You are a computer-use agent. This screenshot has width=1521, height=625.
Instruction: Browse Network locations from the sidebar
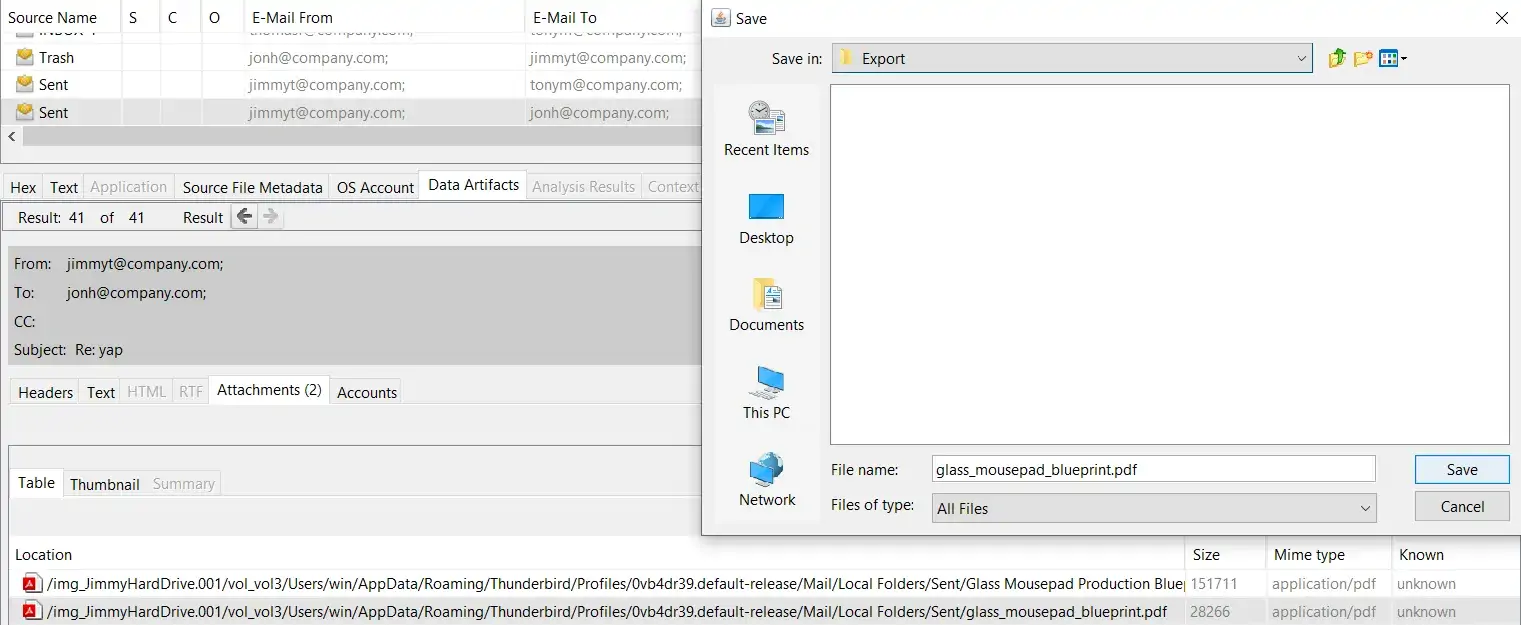point(766,480)
